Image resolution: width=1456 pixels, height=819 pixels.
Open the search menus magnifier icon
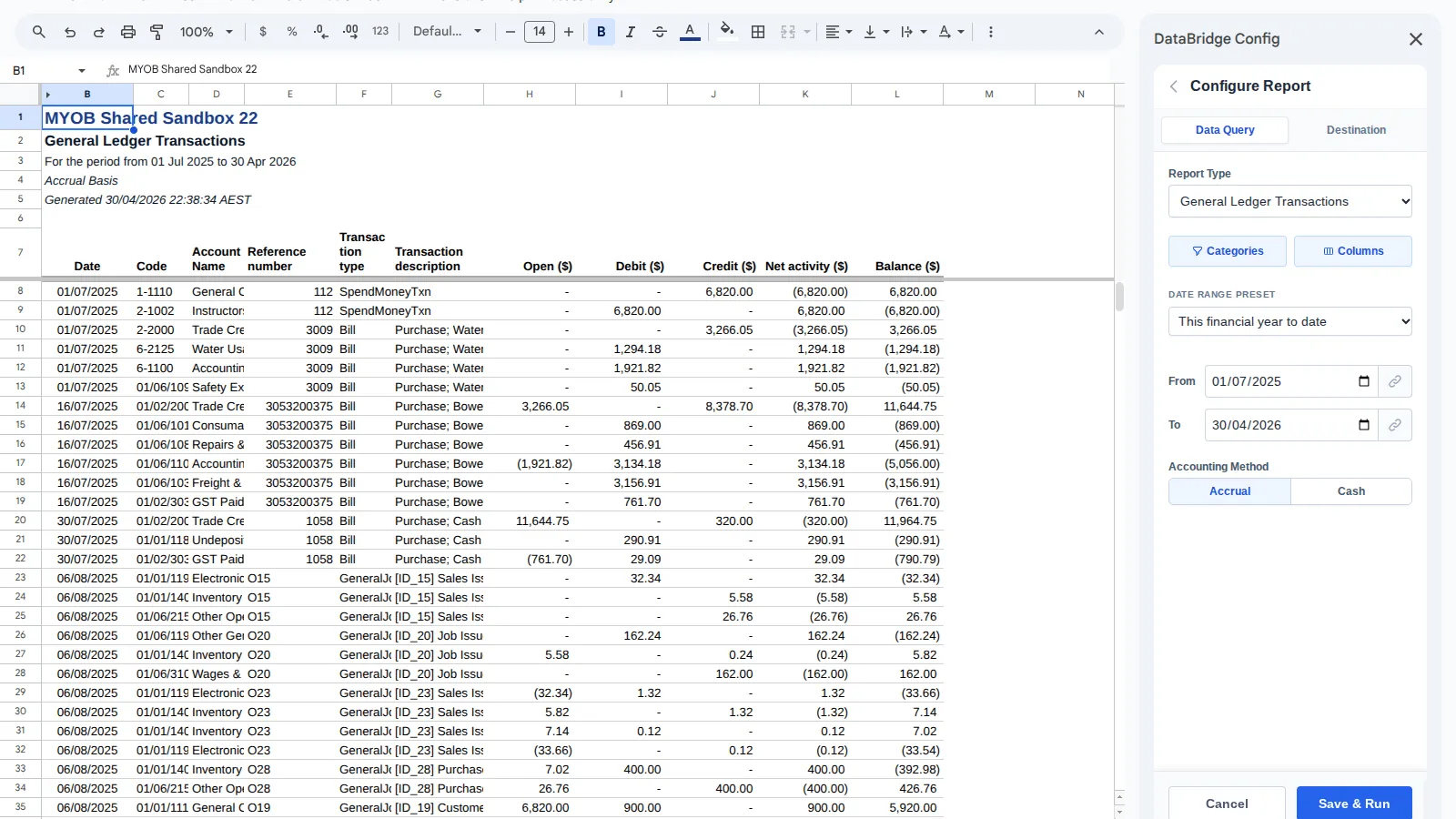[38, 32]
